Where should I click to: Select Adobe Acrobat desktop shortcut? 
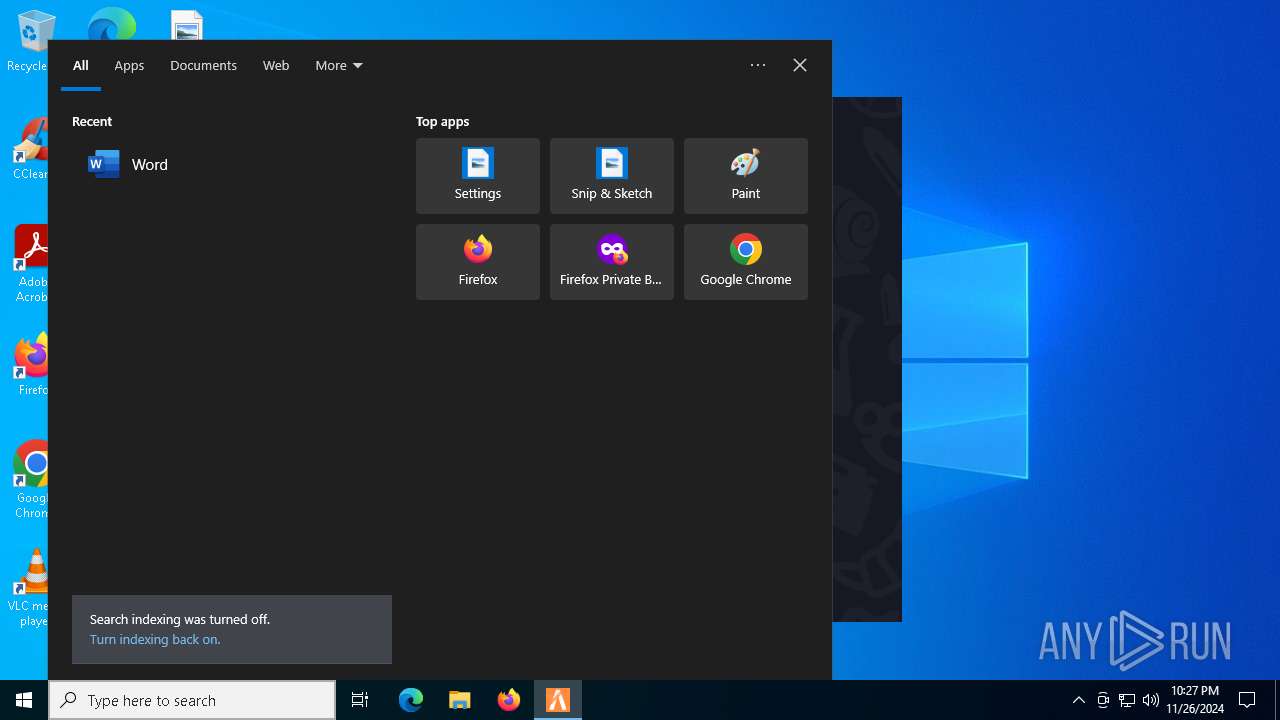click(x=30, y=264)
